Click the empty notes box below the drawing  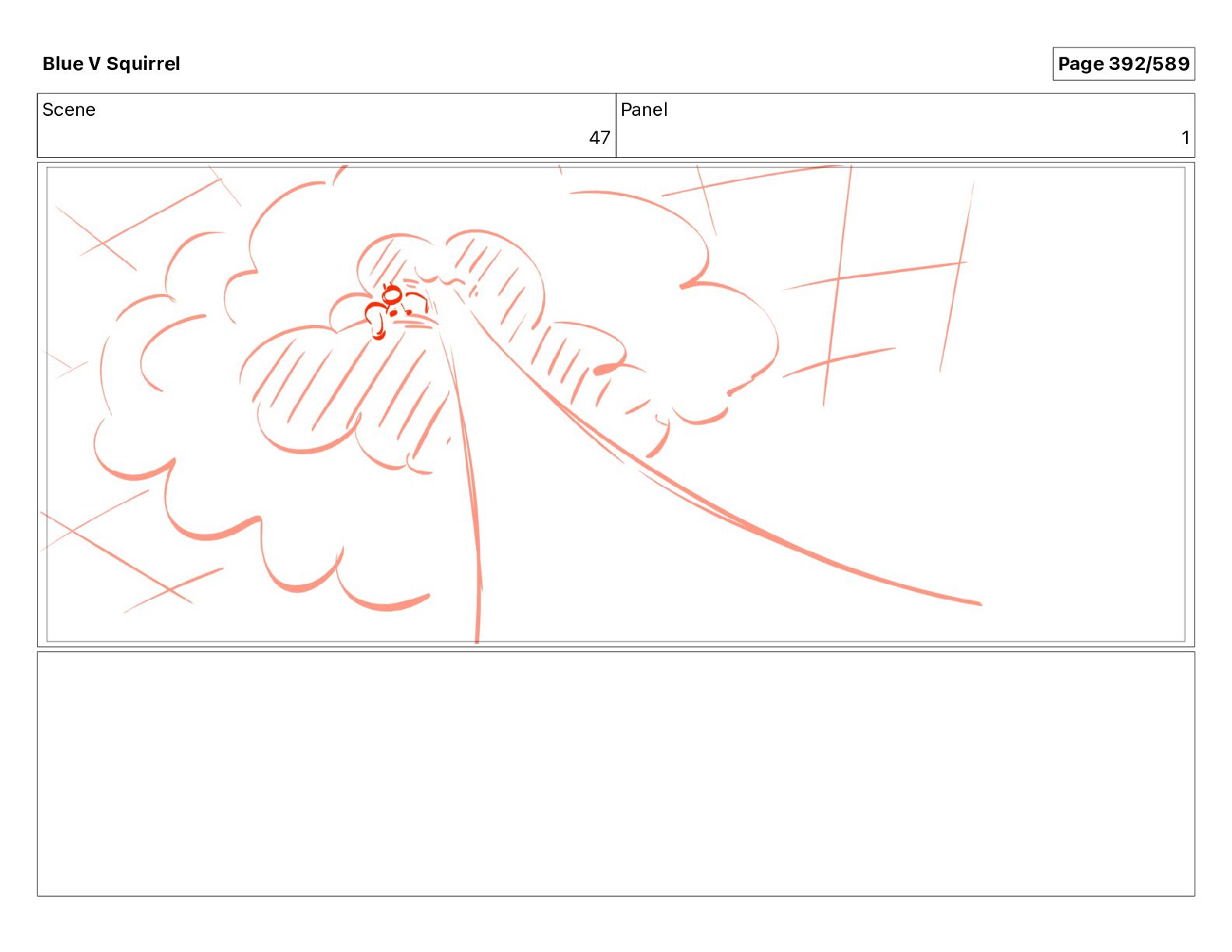[616, 774]
